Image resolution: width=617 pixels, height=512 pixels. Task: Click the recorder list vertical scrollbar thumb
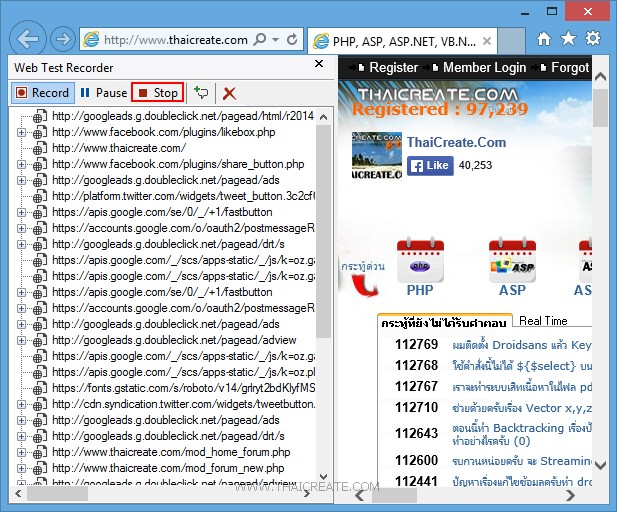pos(323,231)
